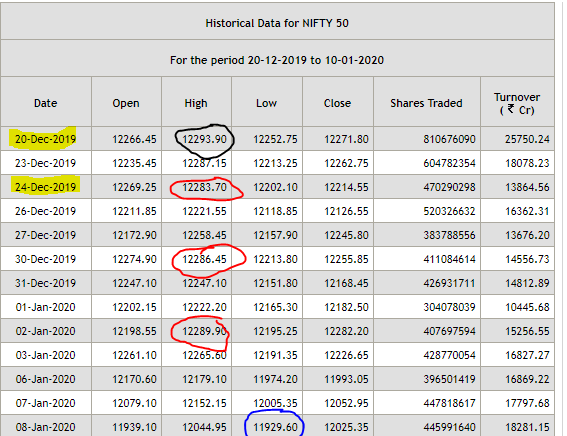Click the low value 12118.85
This screenshot has height=436, width=567.
tap(275, 211)
